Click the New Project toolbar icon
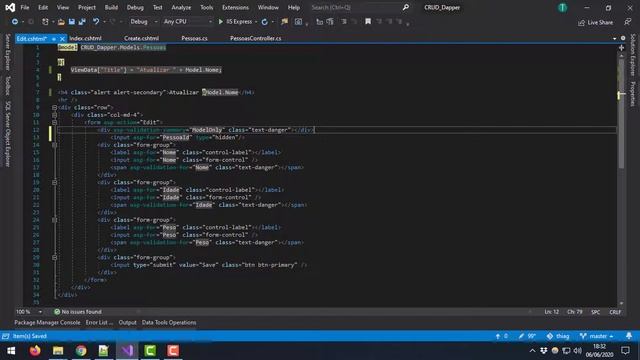Screen dimensions: 640x360 pyautogui.click(x=45, y=22)
